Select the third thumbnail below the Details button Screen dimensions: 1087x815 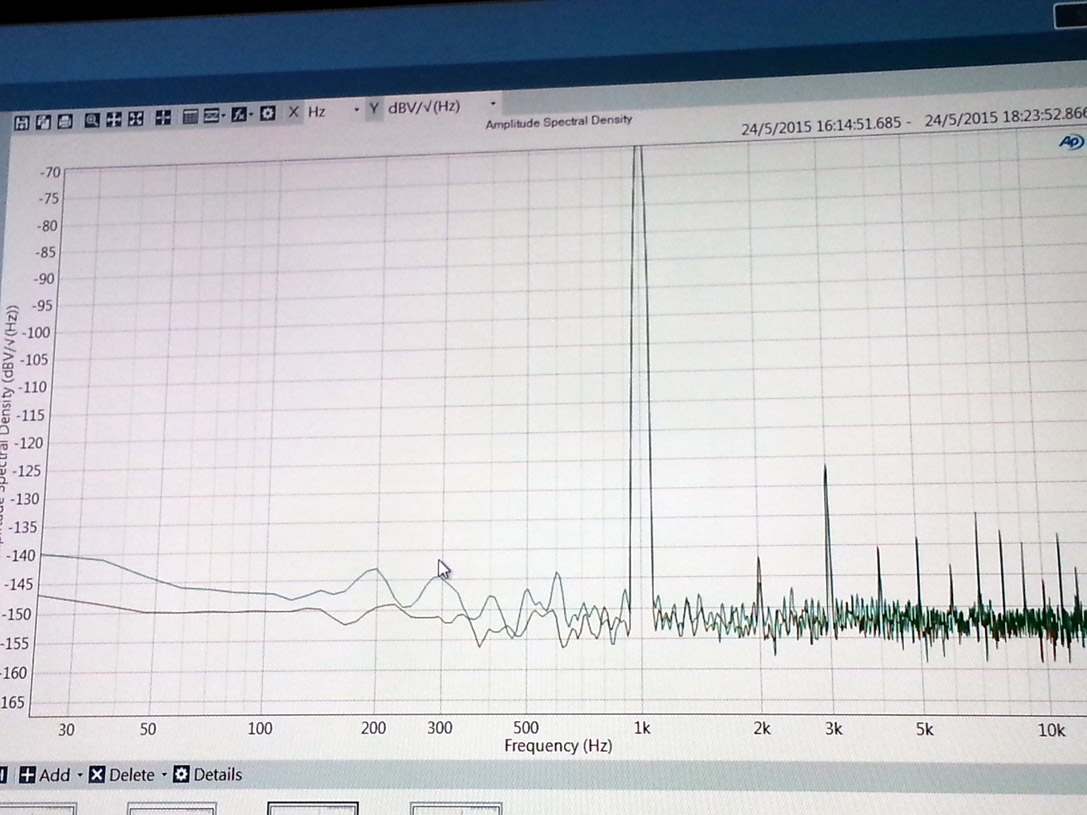coord(313,808)
